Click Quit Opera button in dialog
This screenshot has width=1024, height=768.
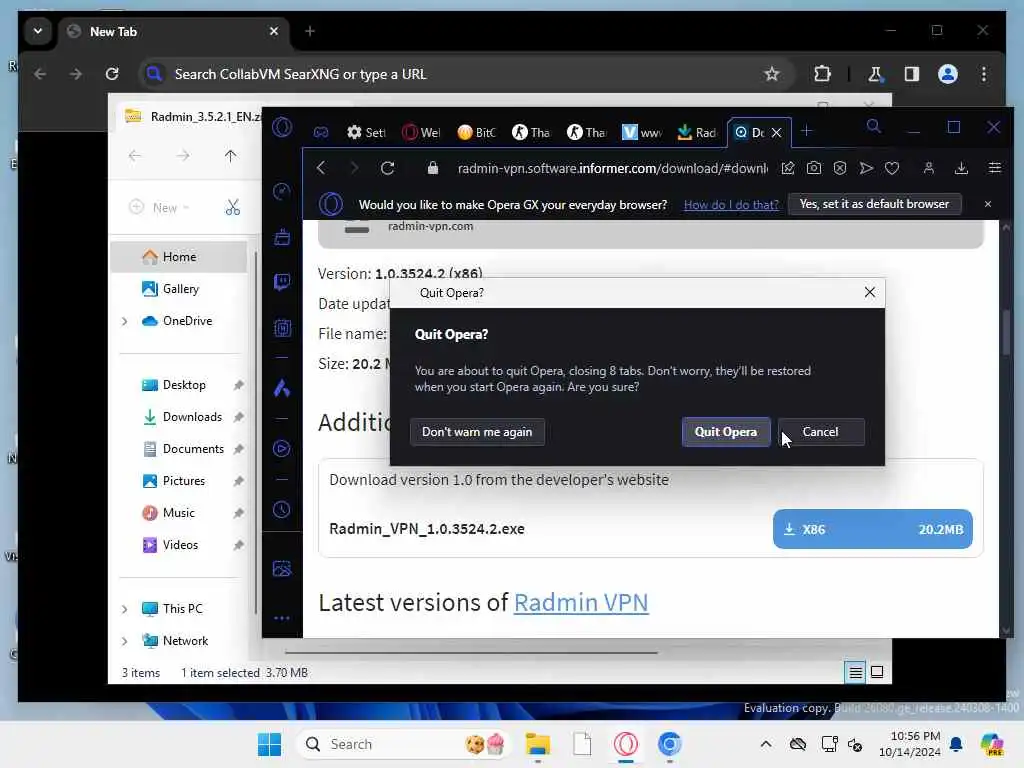(726, 432)
